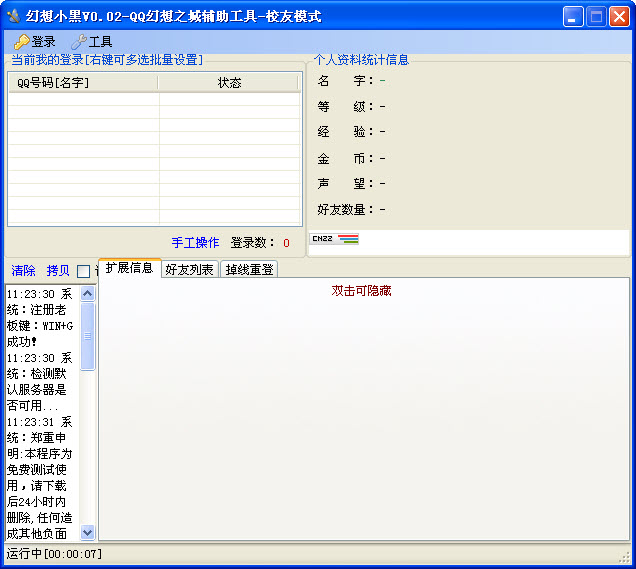The height and width of the screenshot is (569, 636).
Task: Click the key icon beside 登录
Action: coord(21,42)
